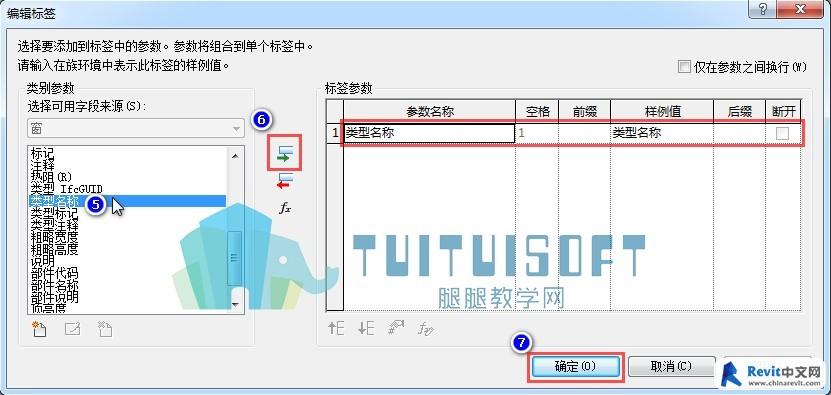The width and height of the screenshot is (831, 395).
Task: Add selected parameter to label (green arrow)
Action: pyautogui.click(x=285, y=153)
